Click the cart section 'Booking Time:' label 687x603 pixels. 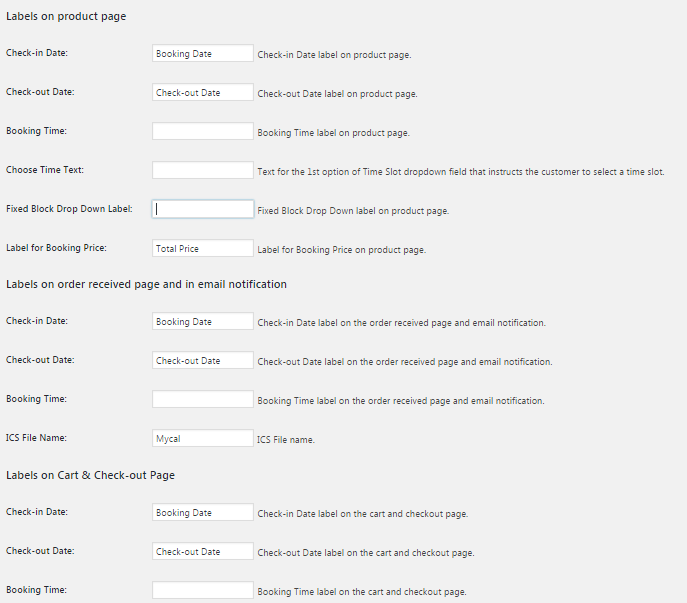[x=36, y=590]
